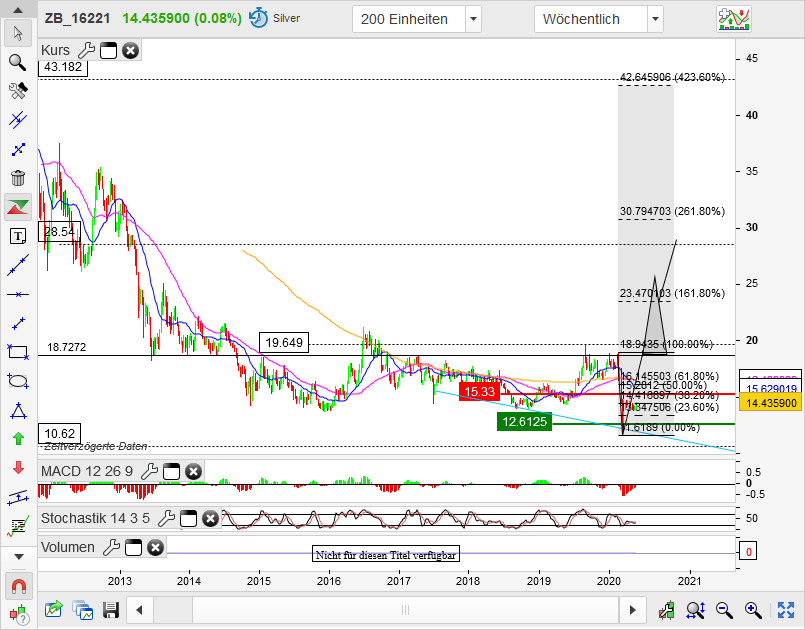
Task: Click the 200 Einheiten field
Action: [409, 20]
